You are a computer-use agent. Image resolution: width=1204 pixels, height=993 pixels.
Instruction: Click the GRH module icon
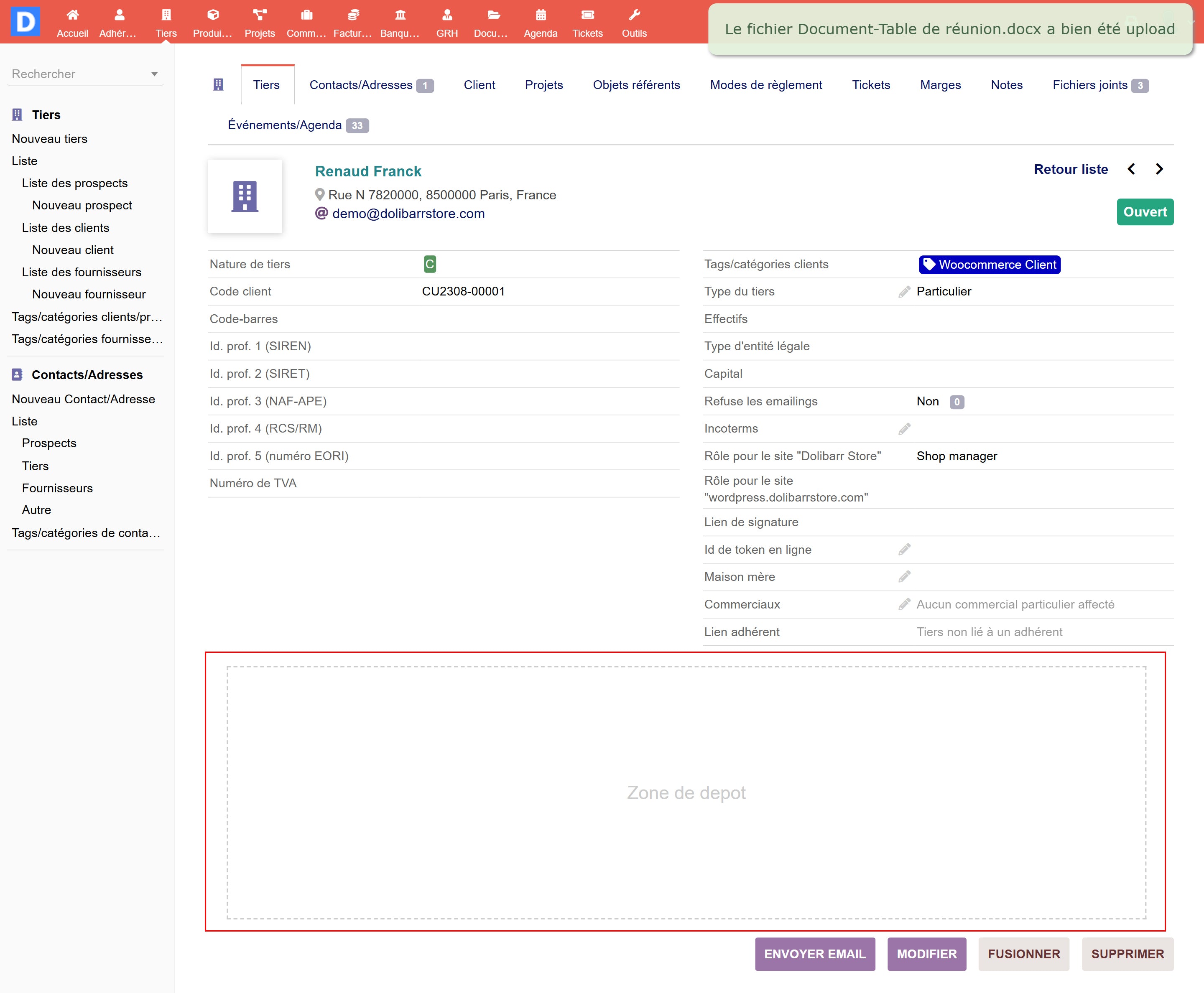447,15
